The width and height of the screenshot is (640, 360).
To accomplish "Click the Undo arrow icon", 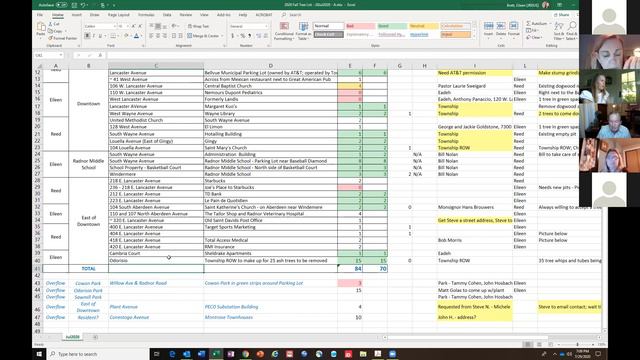I will [83, 5].
